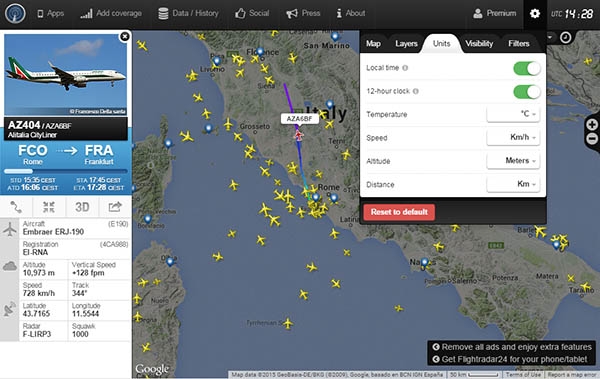Click the airport pin at Florence
The width and height of the screenshot is (600, 379).
pyautogui.click(x=260, y=51)
